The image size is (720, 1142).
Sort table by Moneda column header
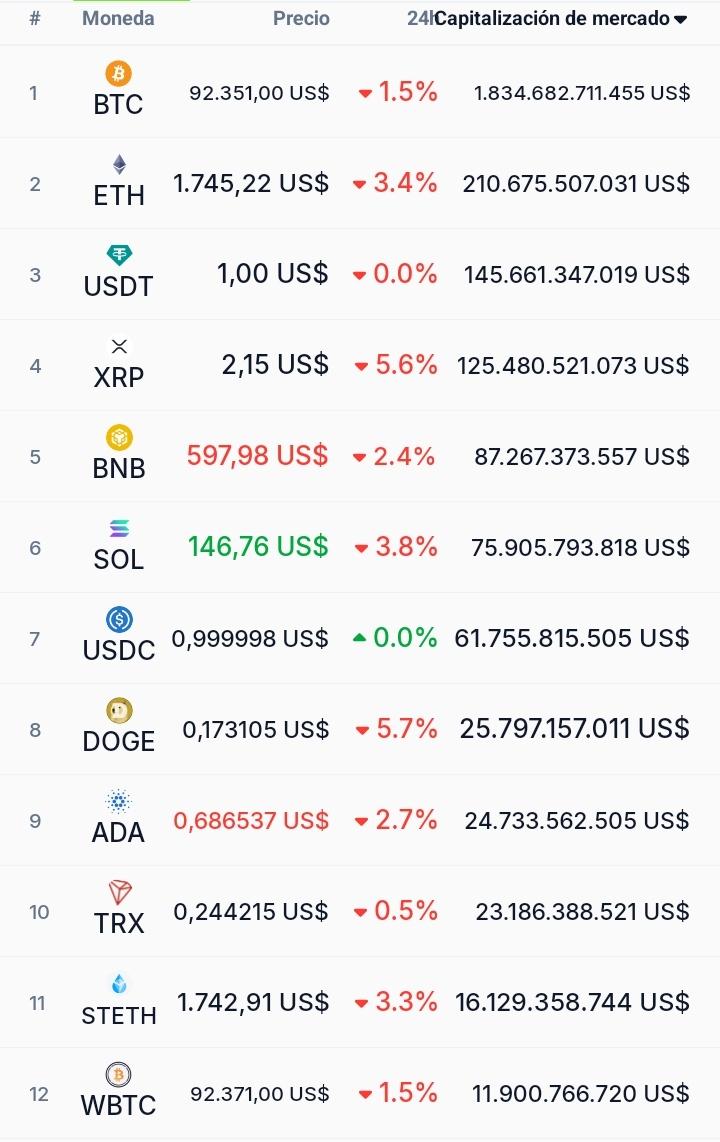[x=118, y=18]
